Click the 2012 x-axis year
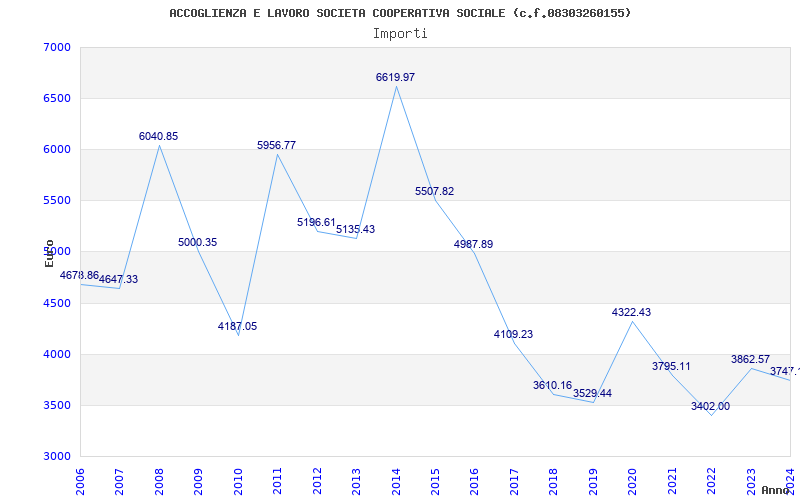 point(317,481)
